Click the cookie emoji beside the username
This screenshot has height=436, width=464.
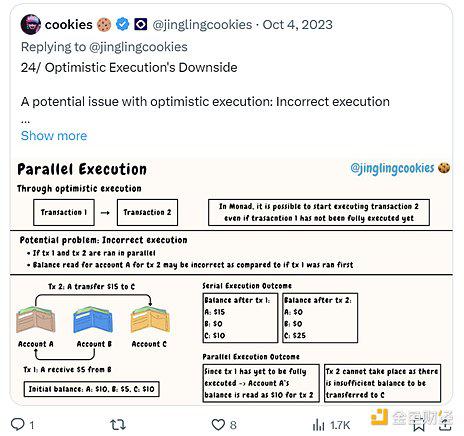[x=104, y=25]
